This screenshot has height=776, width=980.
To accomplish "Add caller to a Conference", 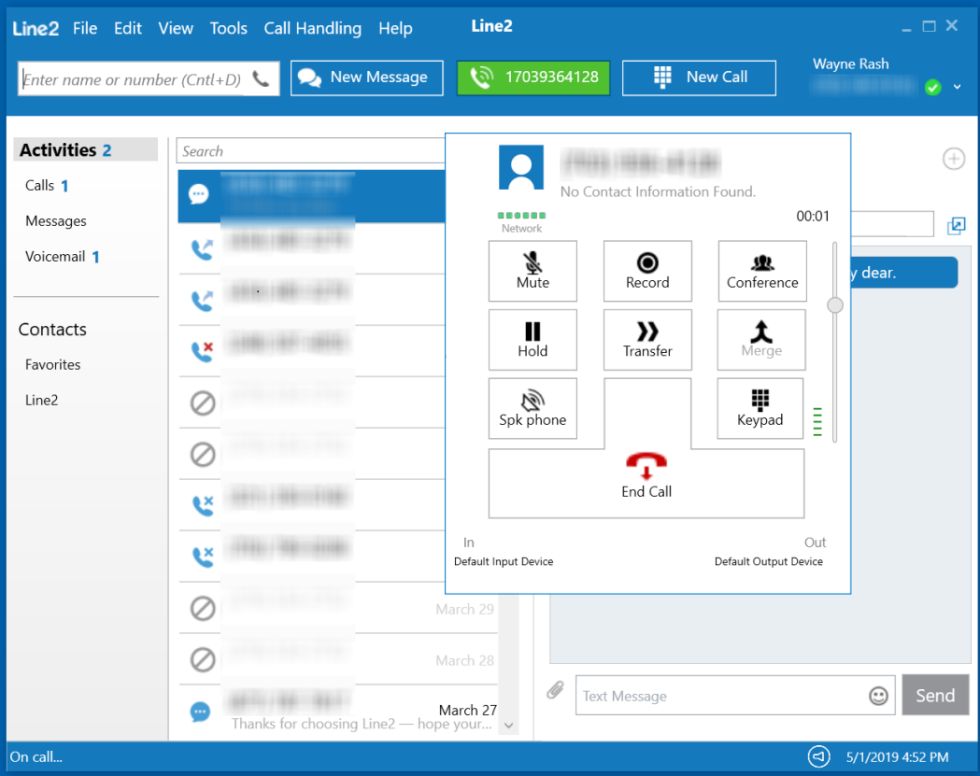I will [x=761, y=271].
